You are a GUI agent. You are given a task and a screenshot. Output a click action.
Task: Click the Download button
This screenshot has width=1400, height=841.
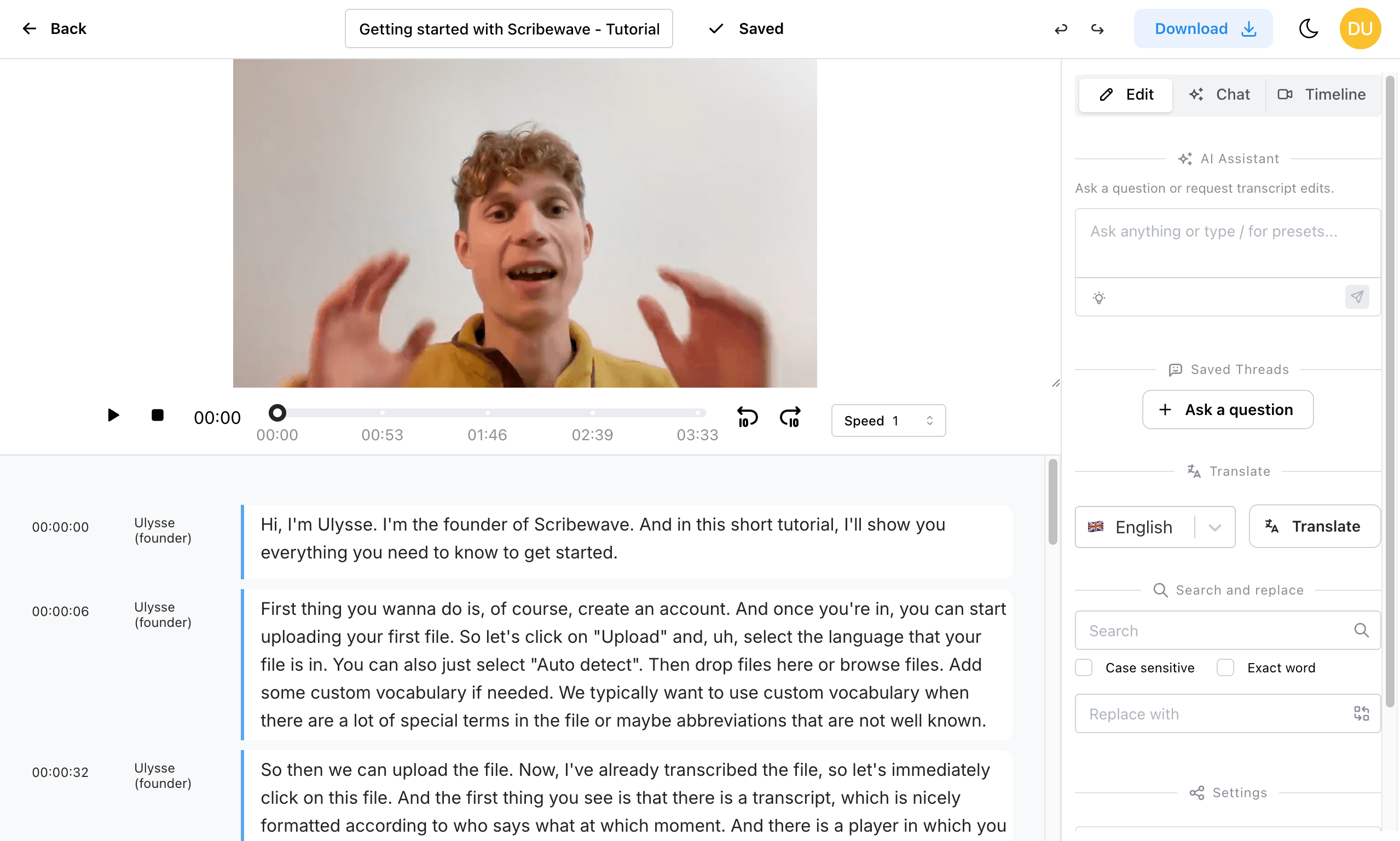(1203, 28)
